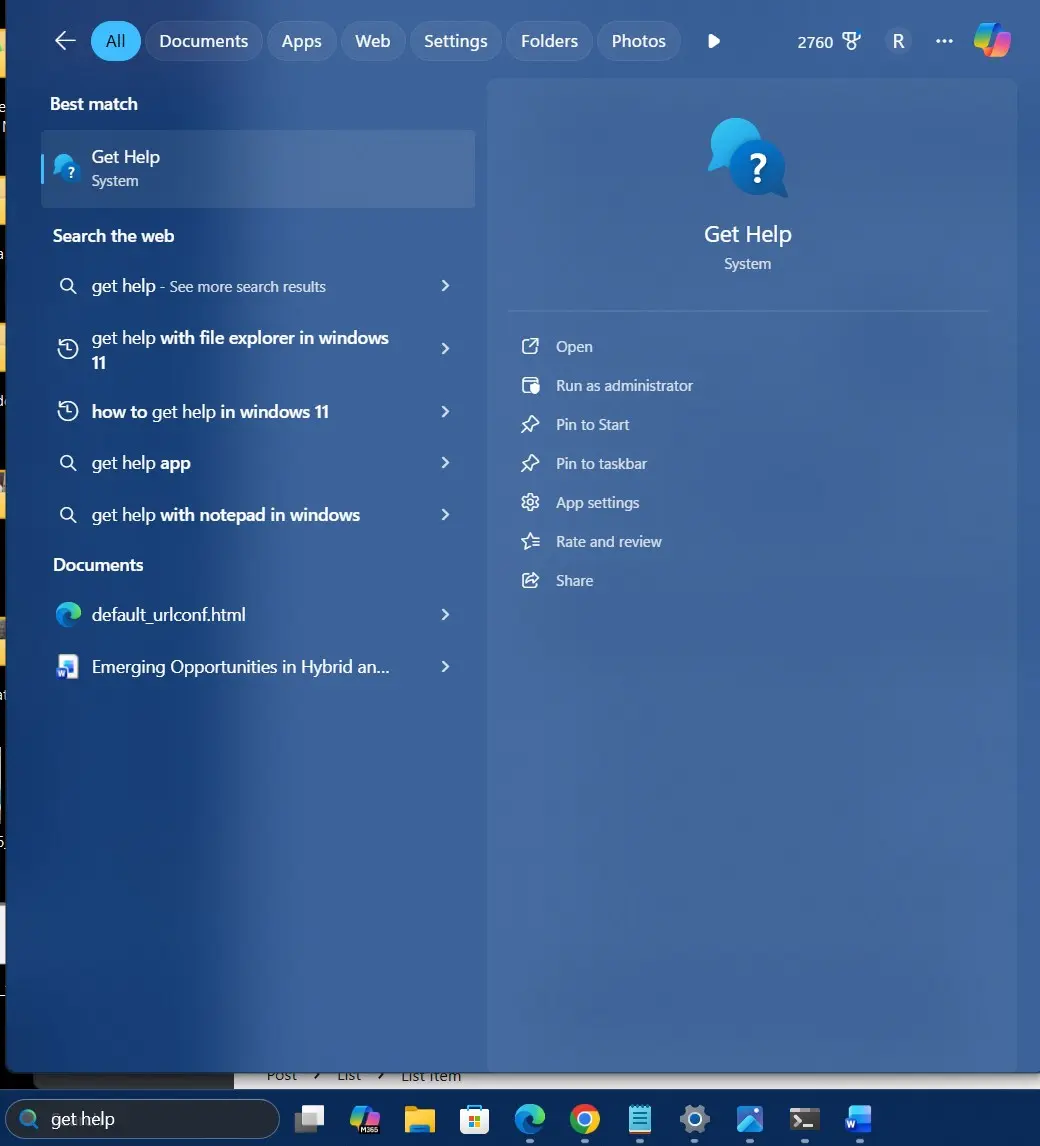Select the All filter tab
1040x1146 pixels.
coord(115,41)
